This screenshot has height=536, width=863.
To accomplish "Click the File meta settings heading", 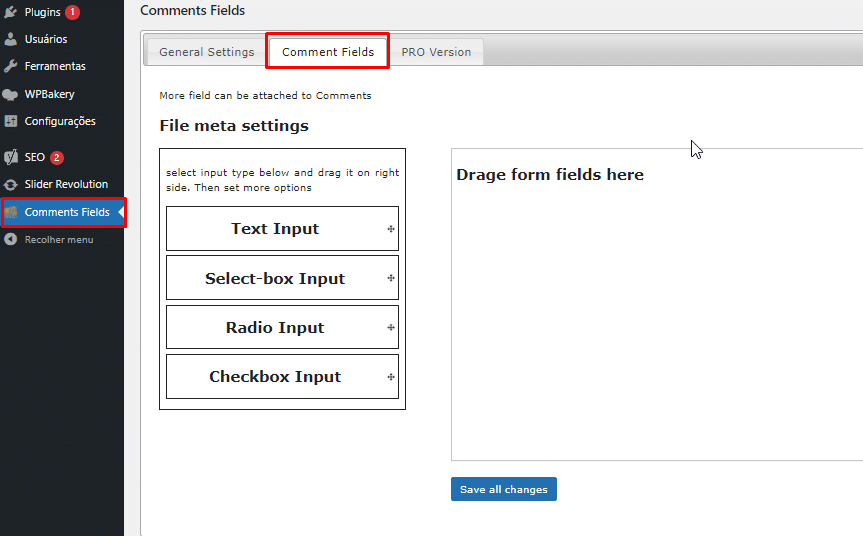I will tap(234, 125).
